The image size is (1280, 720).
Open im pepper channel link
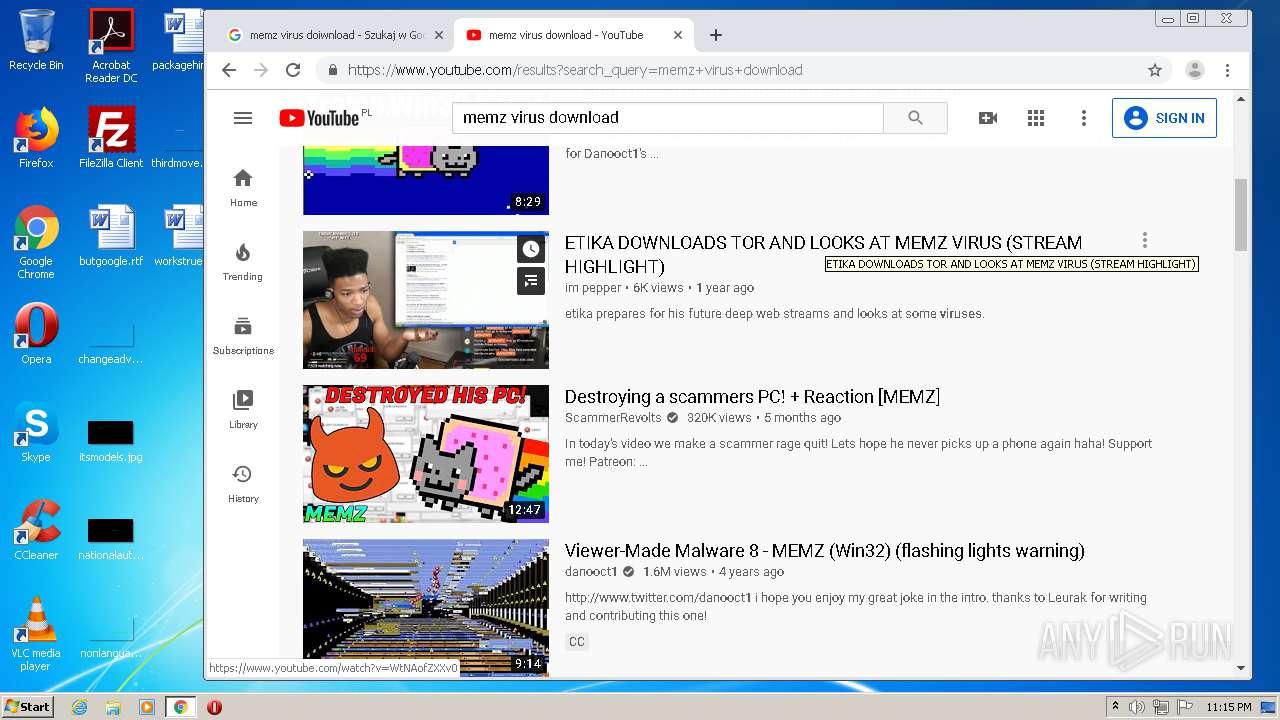click(593, 288)
